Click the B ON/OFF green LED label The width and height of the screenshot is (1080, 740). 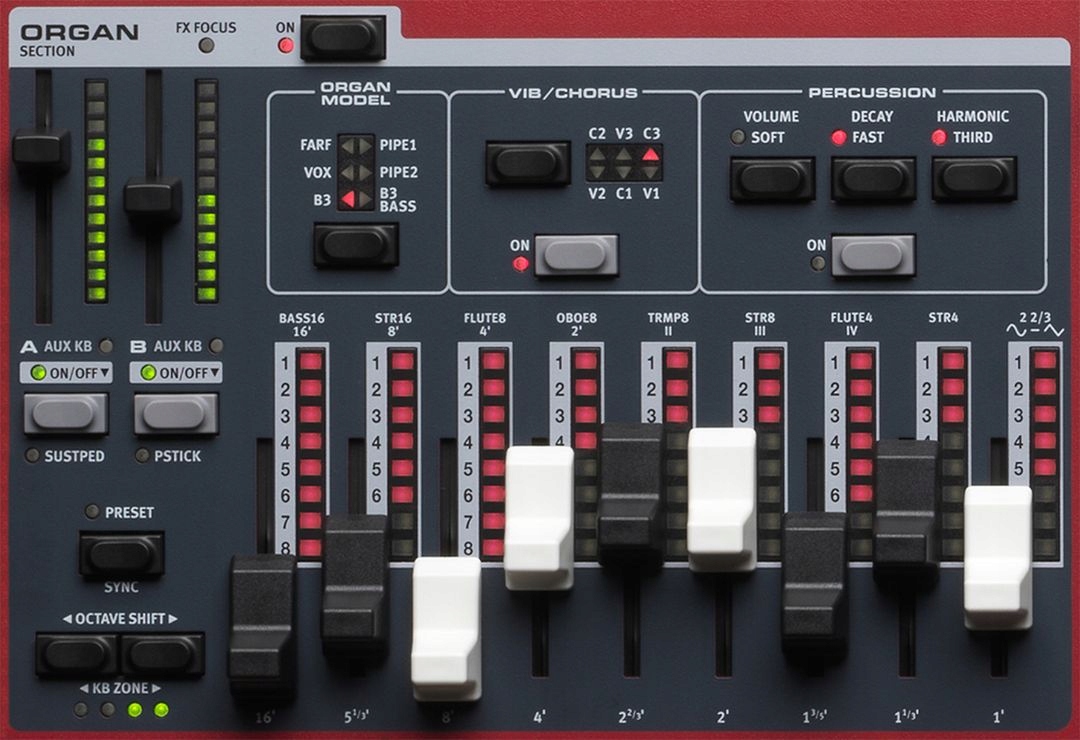pyautogui.click(x=176, y=373)
